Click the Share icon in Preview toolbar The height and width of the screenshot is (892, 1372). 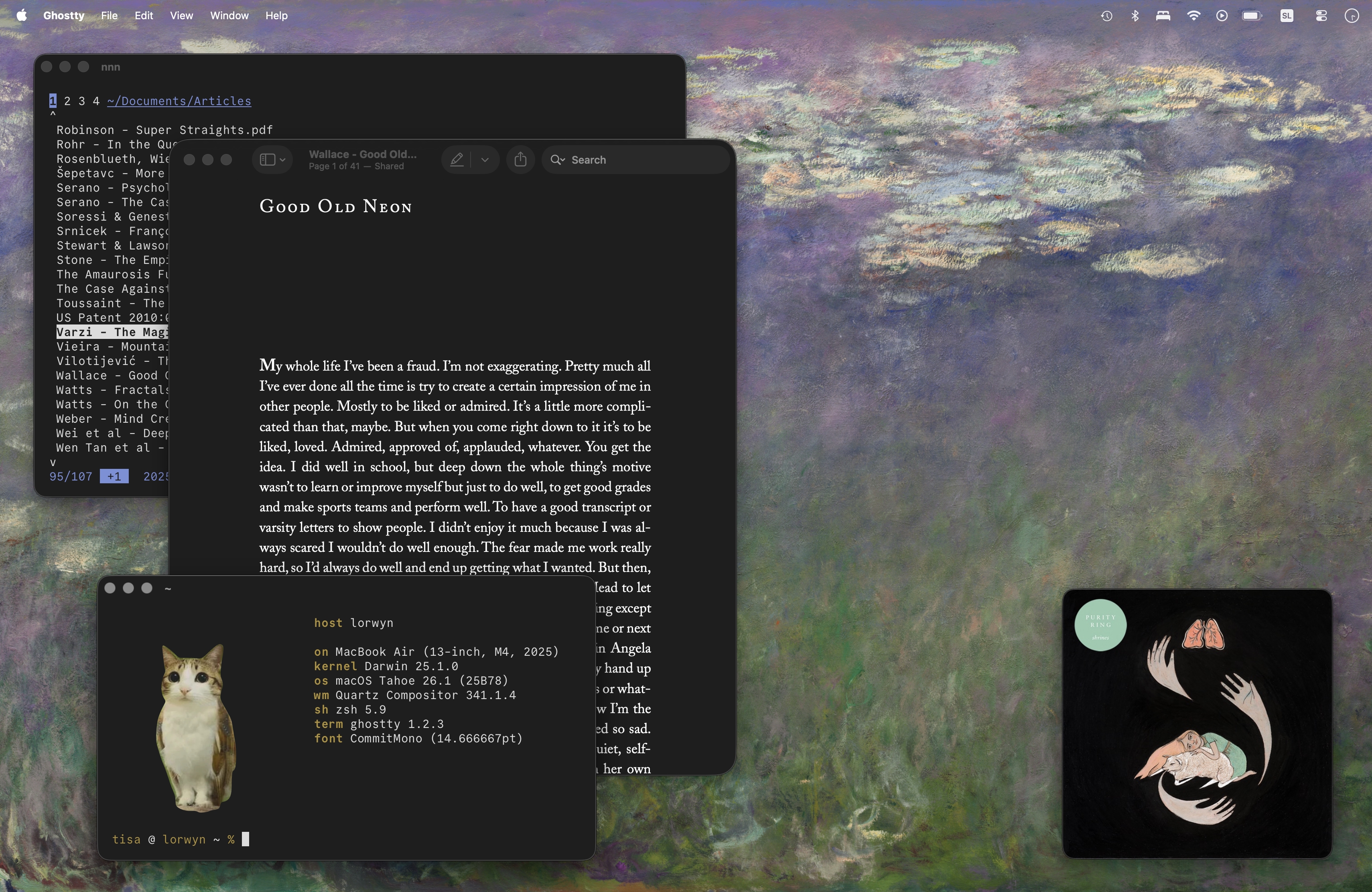tap(520, 160)
